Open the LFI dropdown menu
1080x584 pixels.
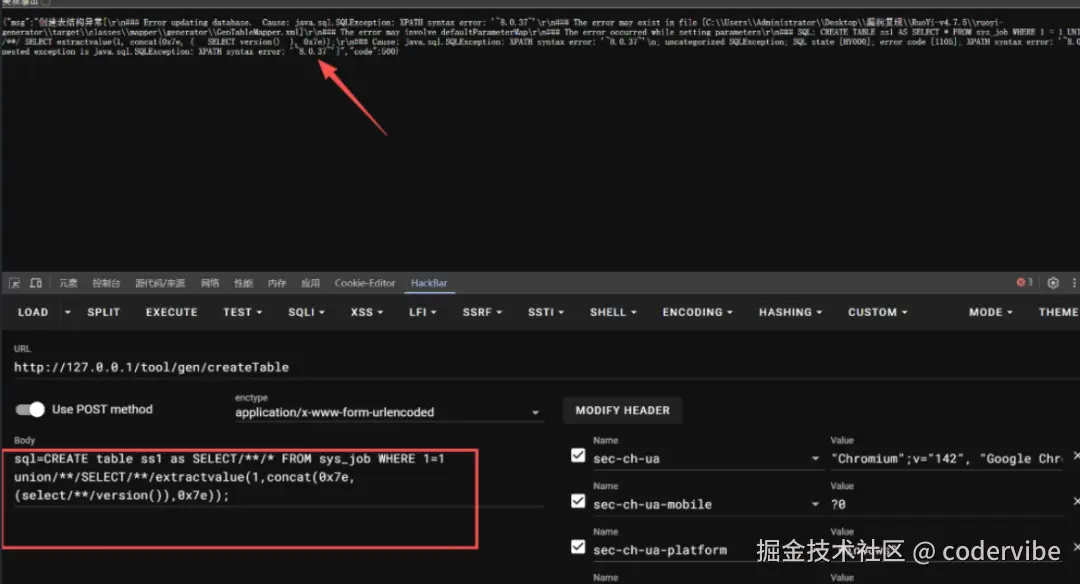click(422, 312)
